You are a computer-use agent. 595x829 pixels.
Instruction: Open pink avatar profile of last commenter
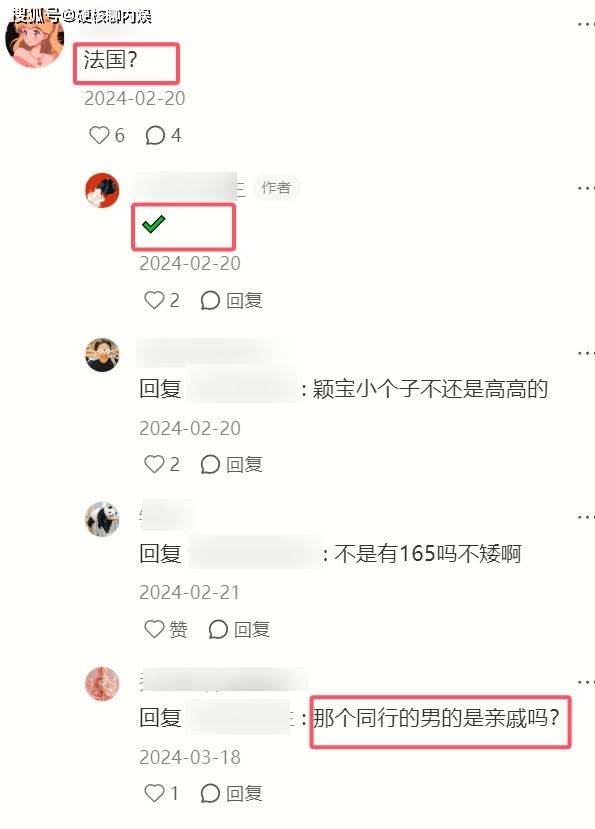pos(102,684)
